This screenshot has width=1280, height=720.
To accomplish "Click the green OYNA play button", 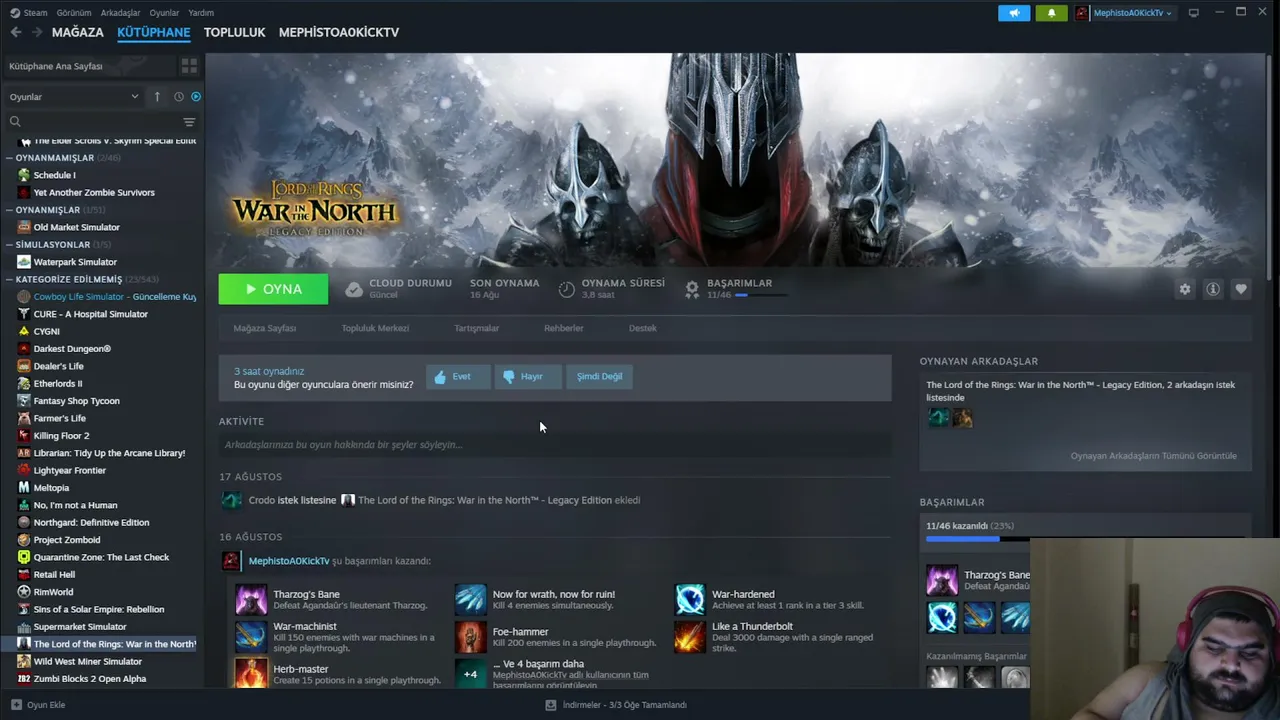I will tap(273, 289).
